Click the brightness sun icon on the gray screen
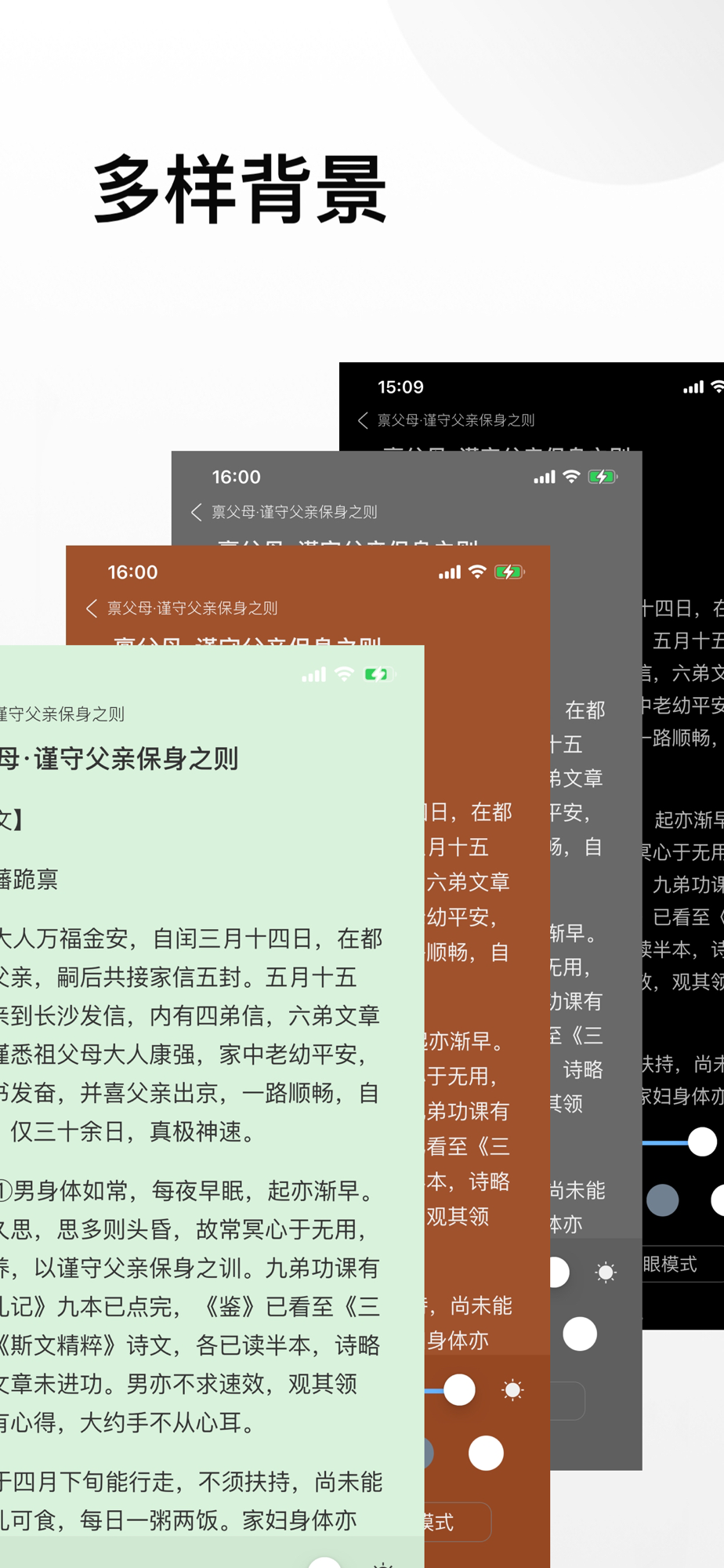The height and width of the screenshot is (1568, 724). (606, 1272)
